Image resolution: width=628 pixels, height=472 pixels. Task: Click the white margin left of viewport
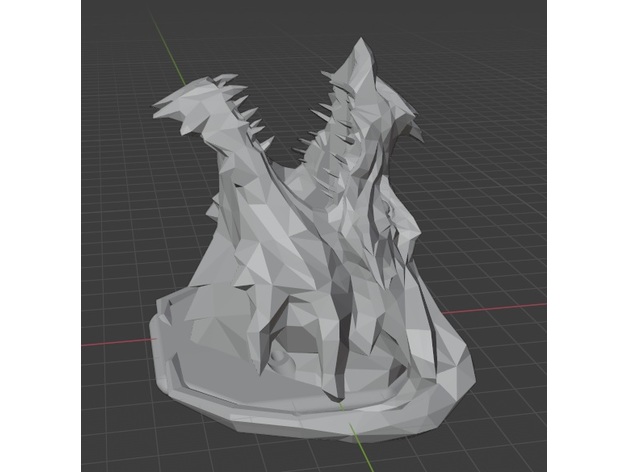[40, 236]
